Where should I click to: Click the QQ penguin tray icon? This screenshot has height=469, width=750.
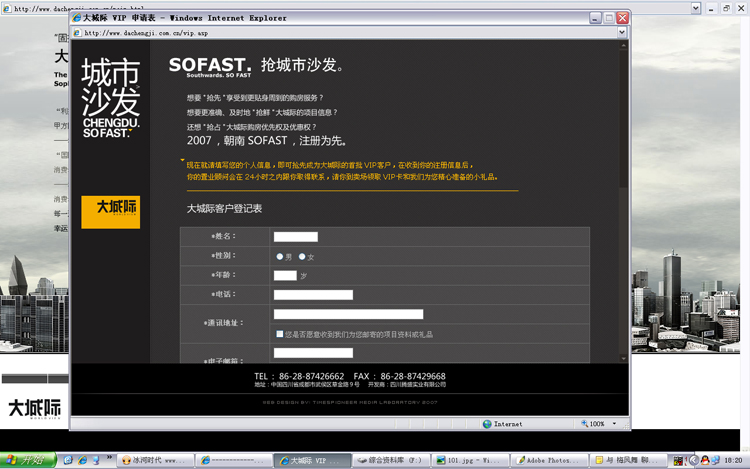point(705,460)
